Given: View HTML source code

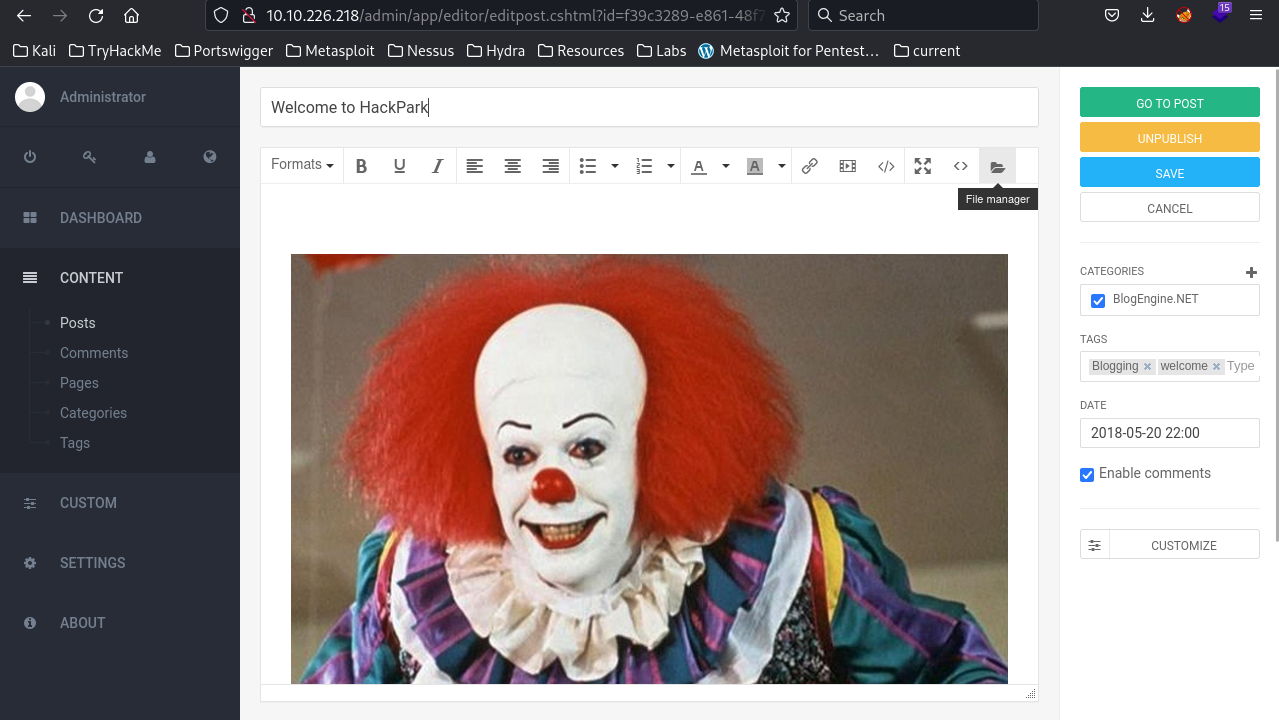Looking at the screenshot, I should pyautogui.click(x=961, y=166).
